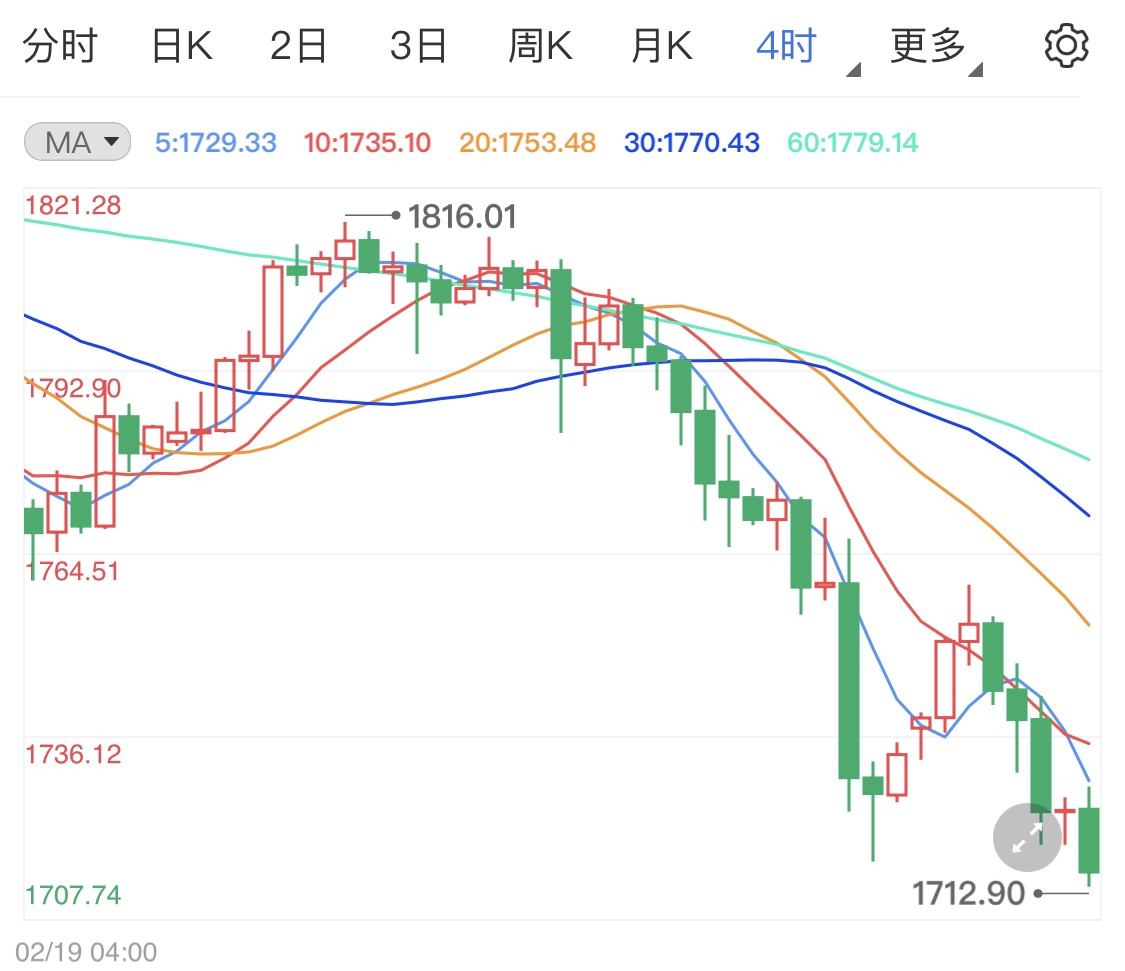Click the 1764.51 price axis label
This screenshot has height=971, width=1125.
[x=73, y=571]
